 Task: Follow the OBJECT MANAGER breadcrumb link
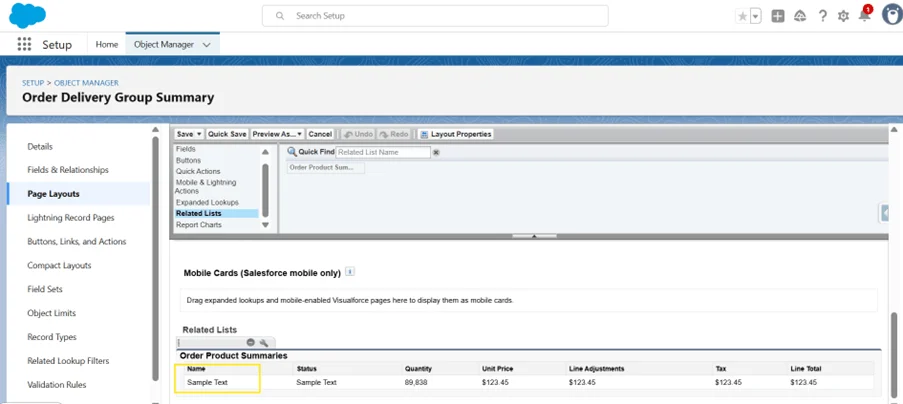pyautogui.click(x=86, y=83)
